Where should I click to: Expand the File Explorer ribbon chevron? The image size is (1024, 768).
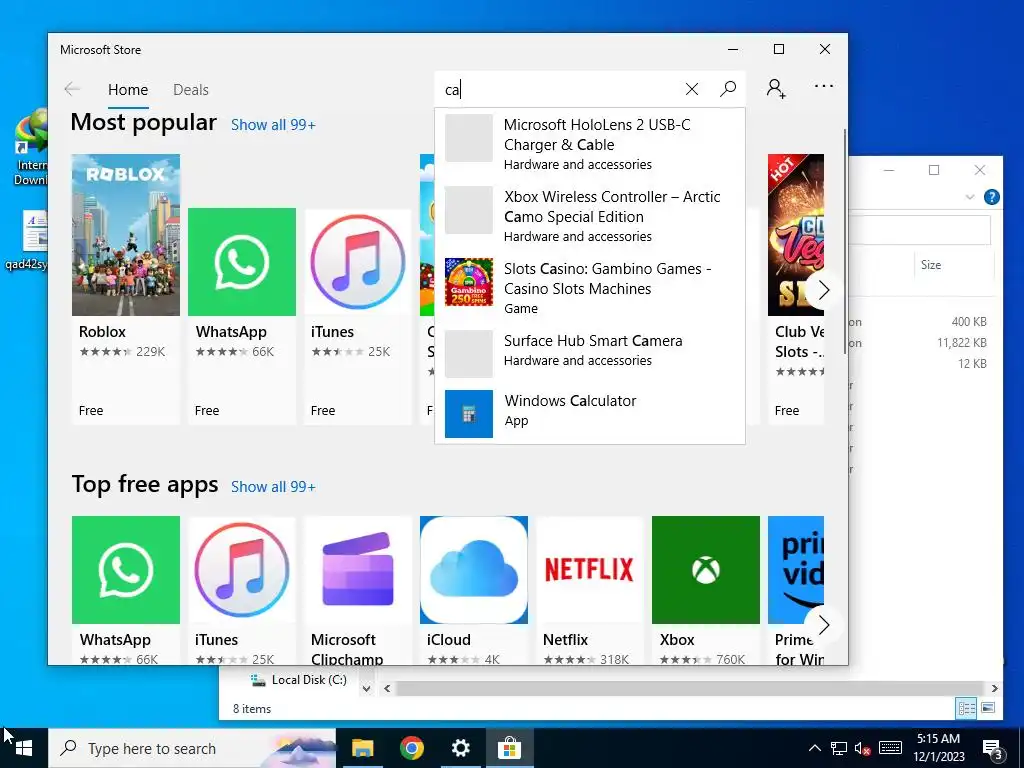coord(970,197)
